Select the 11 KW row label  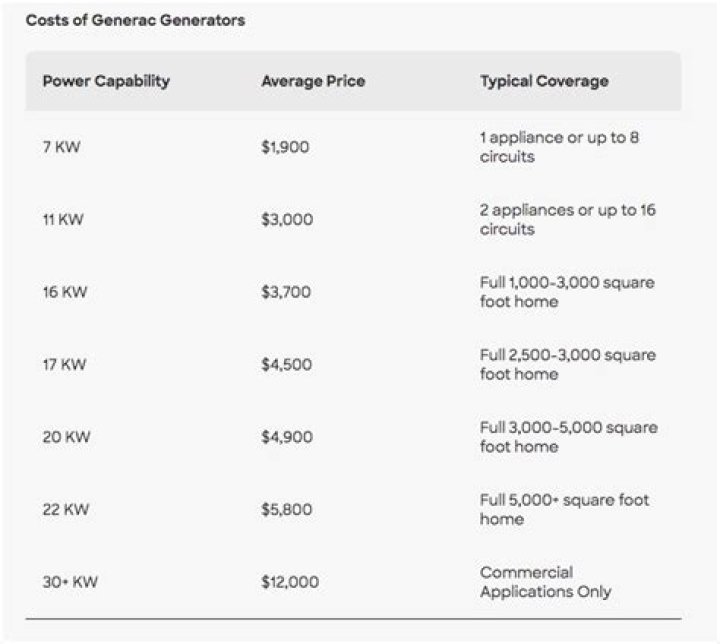(x=62, y=220)
